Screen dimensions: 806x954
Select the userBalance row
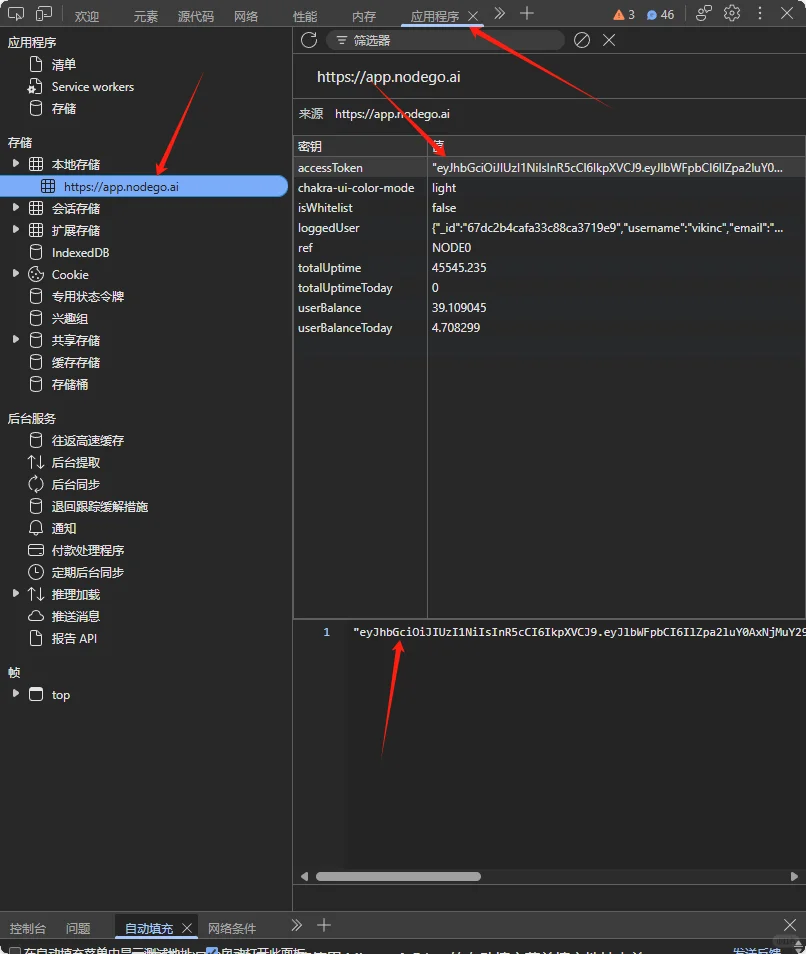point(549,307)
